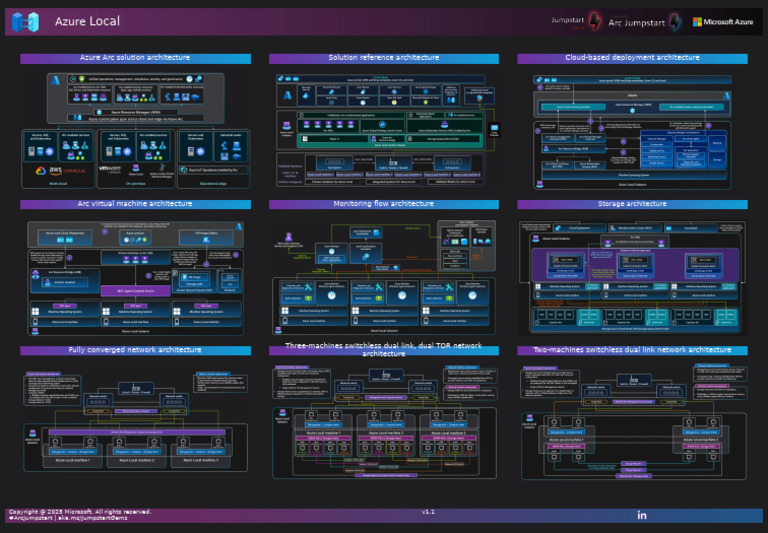Click the Google Cloud logo under Multi-cloud

click(41, 170)
